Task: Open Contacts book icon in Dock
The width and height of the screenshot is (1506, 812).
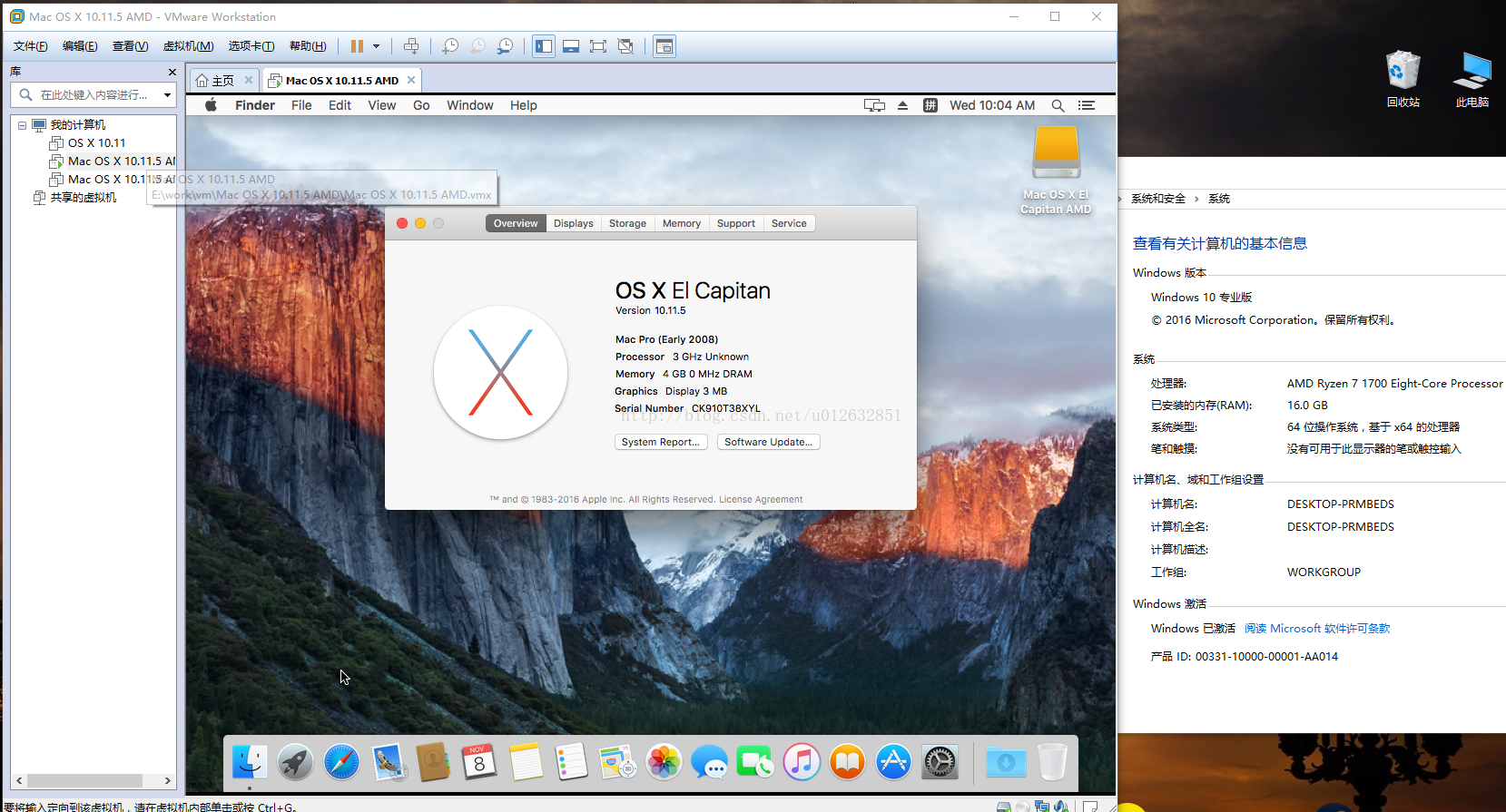Action: (x=433, y=762)
